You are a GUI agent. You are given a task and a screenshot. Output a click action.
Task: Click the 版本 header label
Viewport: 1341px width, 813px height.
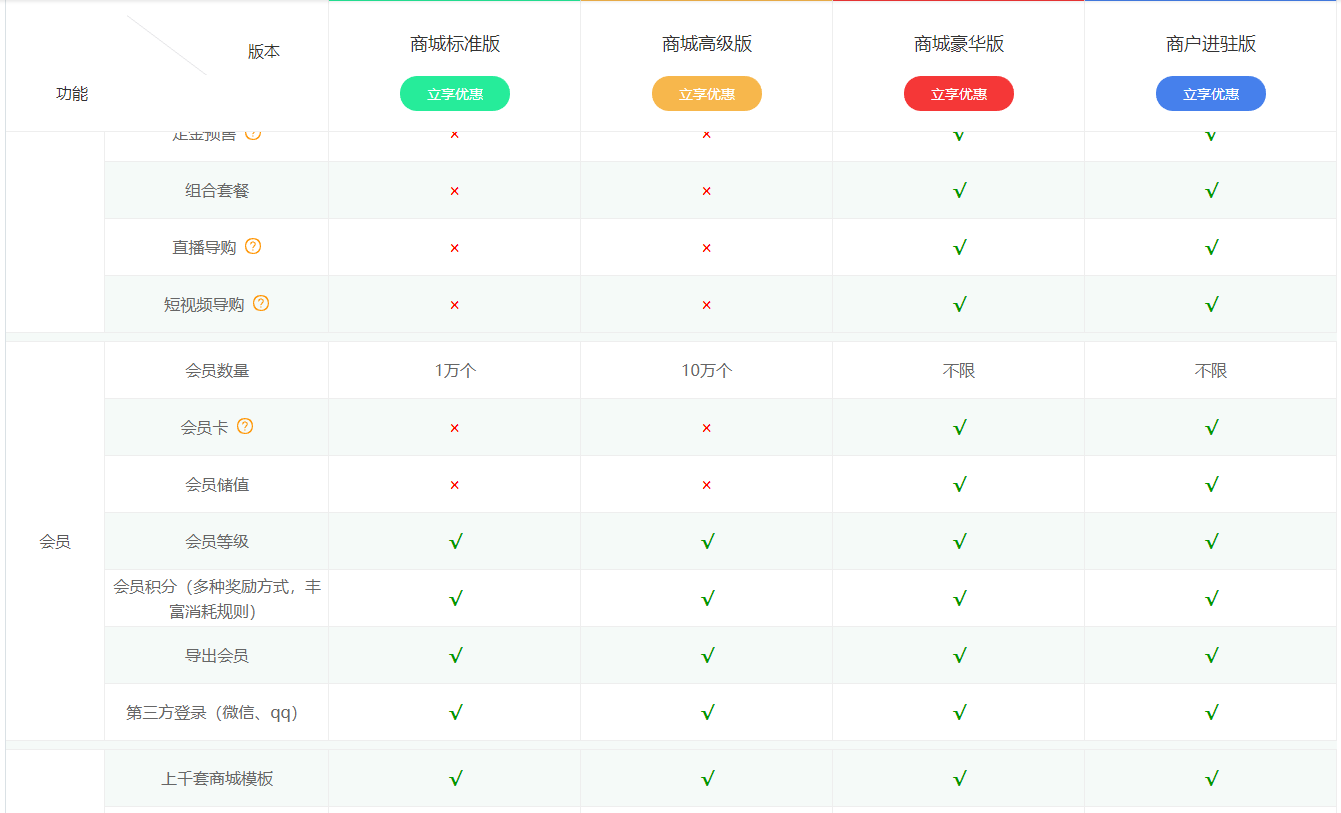point(264,52)
